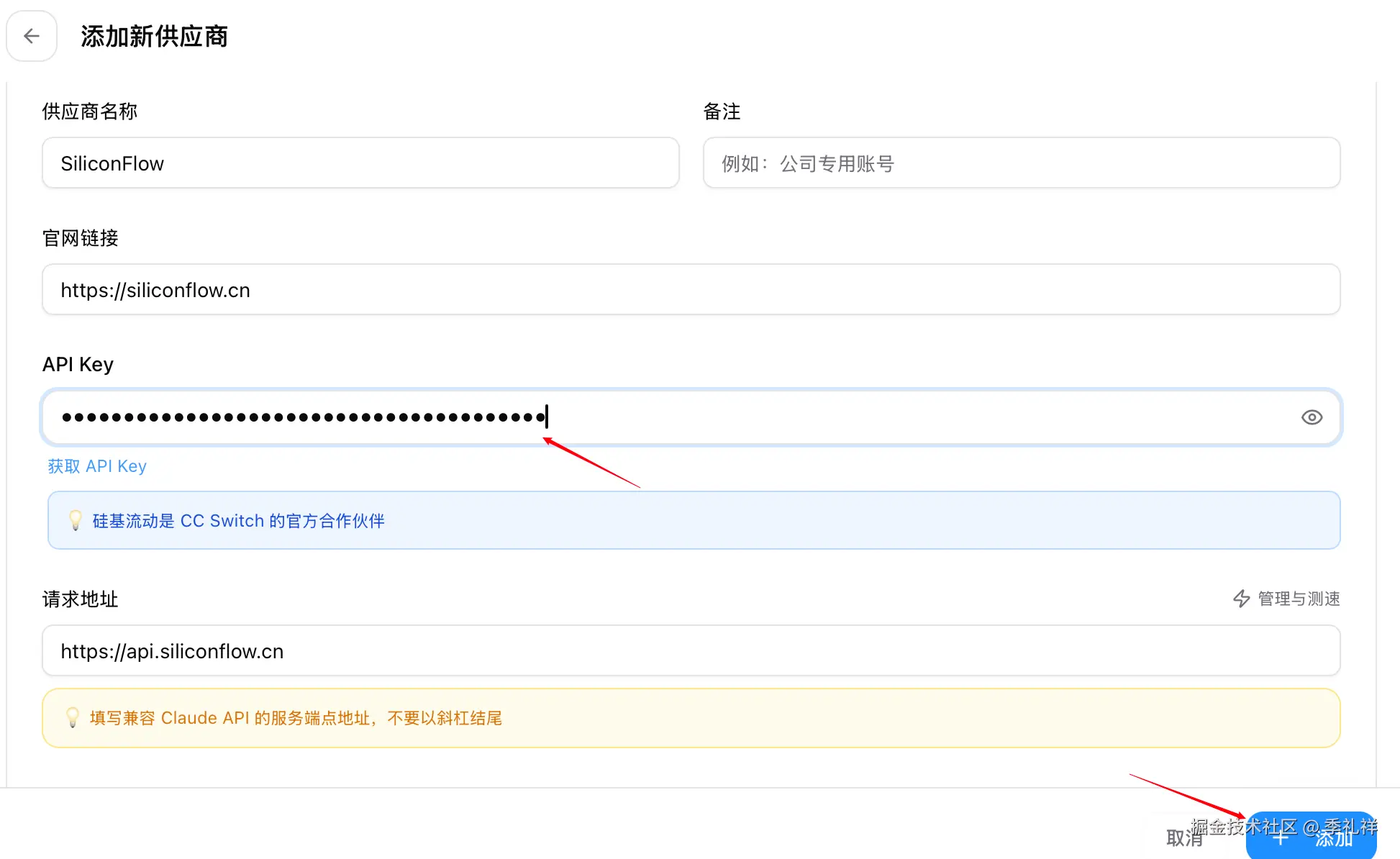Show the hidden API Key with eye icon

point(1312,417)
